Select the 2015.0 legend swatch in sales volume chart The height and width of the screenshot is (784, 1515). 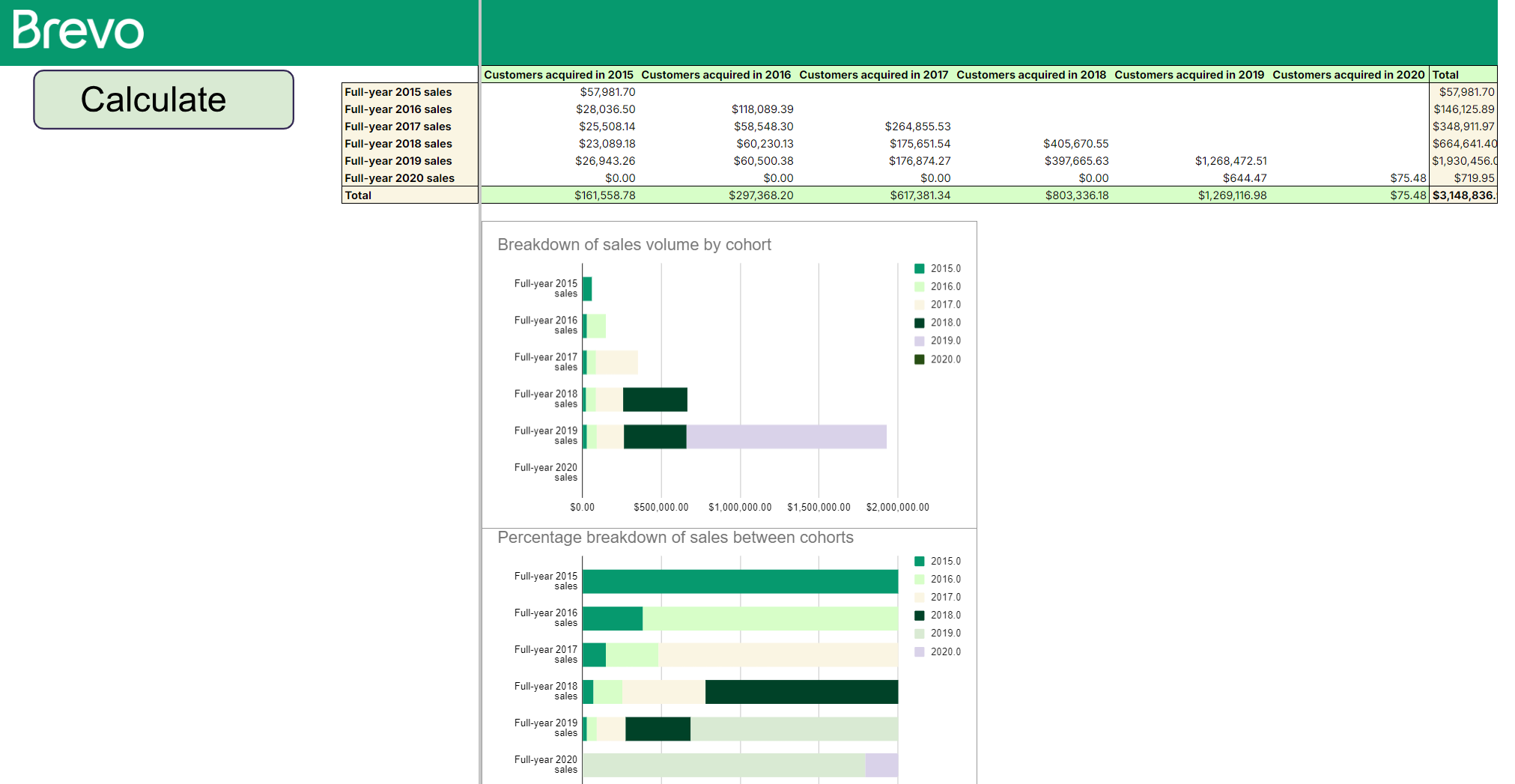tap(920, 269)
